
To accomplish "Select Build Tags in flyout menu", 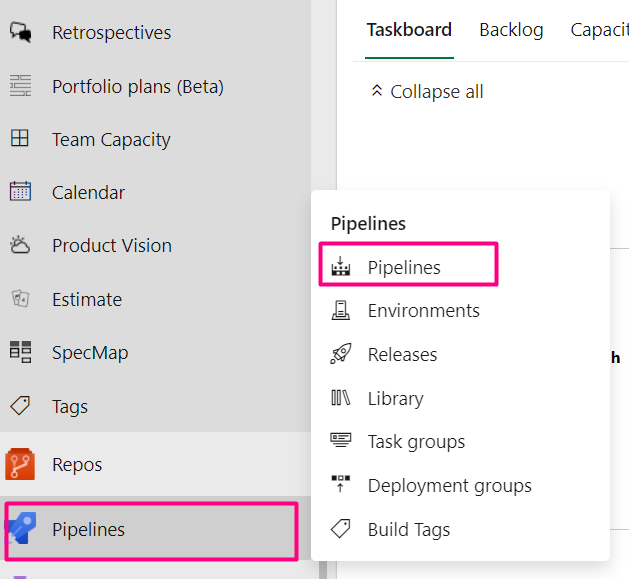I will 408,530.
